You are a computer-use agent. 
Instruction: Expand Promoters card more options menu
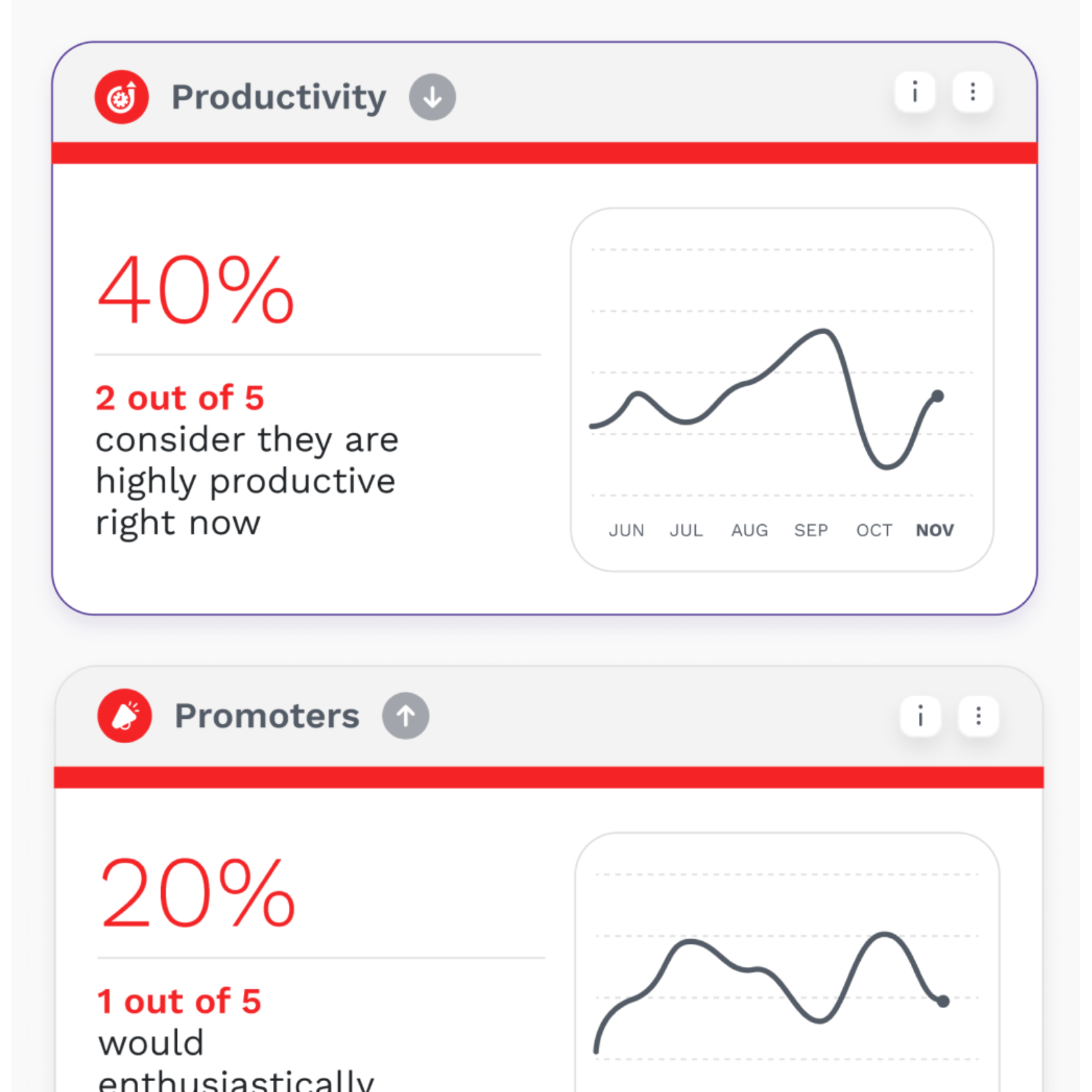pyautogui.click(x=978, y=716)
